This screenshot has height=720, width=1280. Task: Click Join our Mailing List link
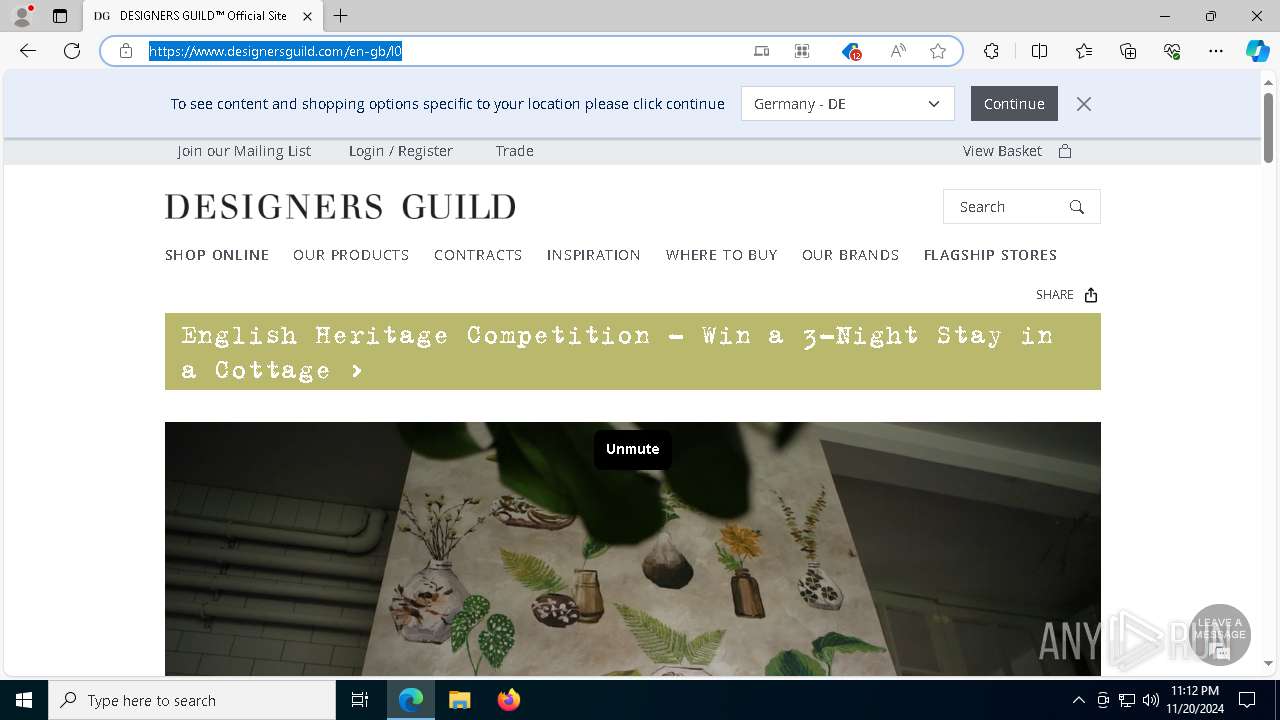click(244, 151)
